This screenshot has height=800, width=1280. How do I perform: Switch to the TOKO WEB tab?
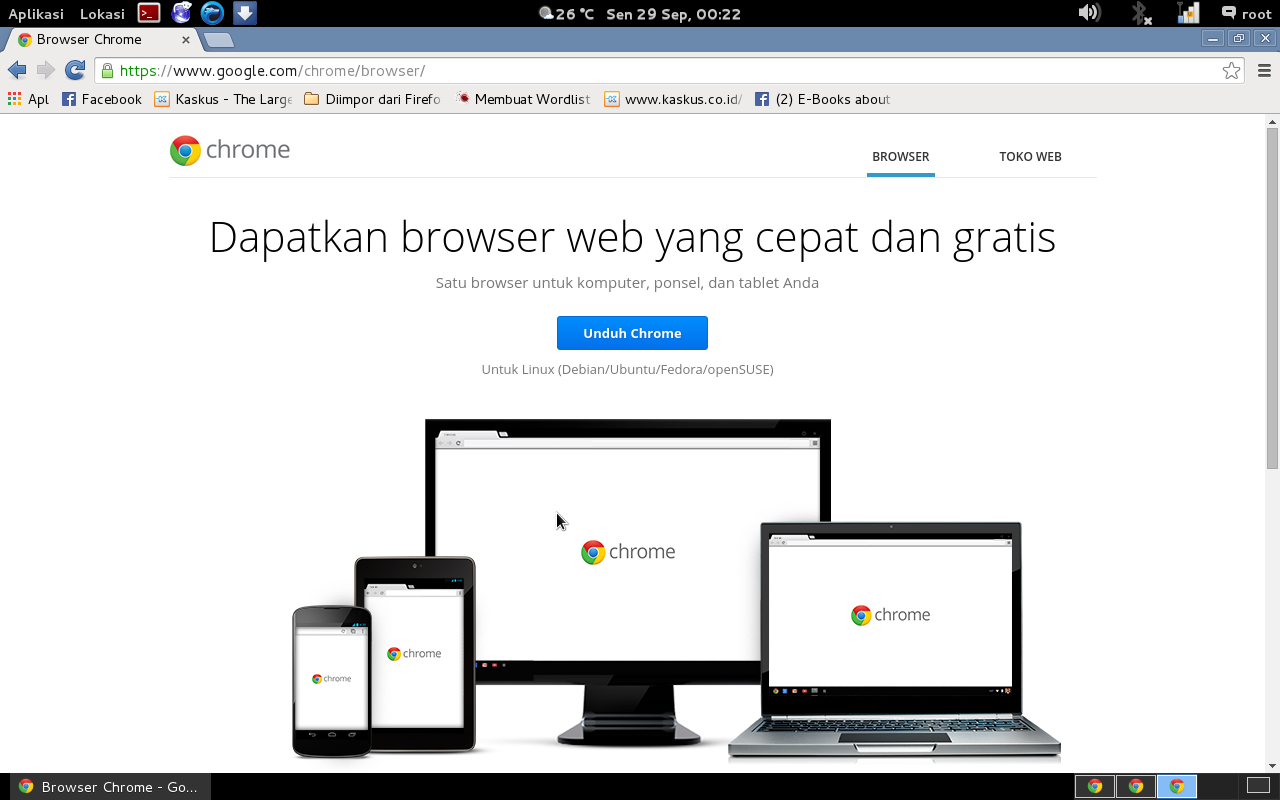pos(1031,156)
